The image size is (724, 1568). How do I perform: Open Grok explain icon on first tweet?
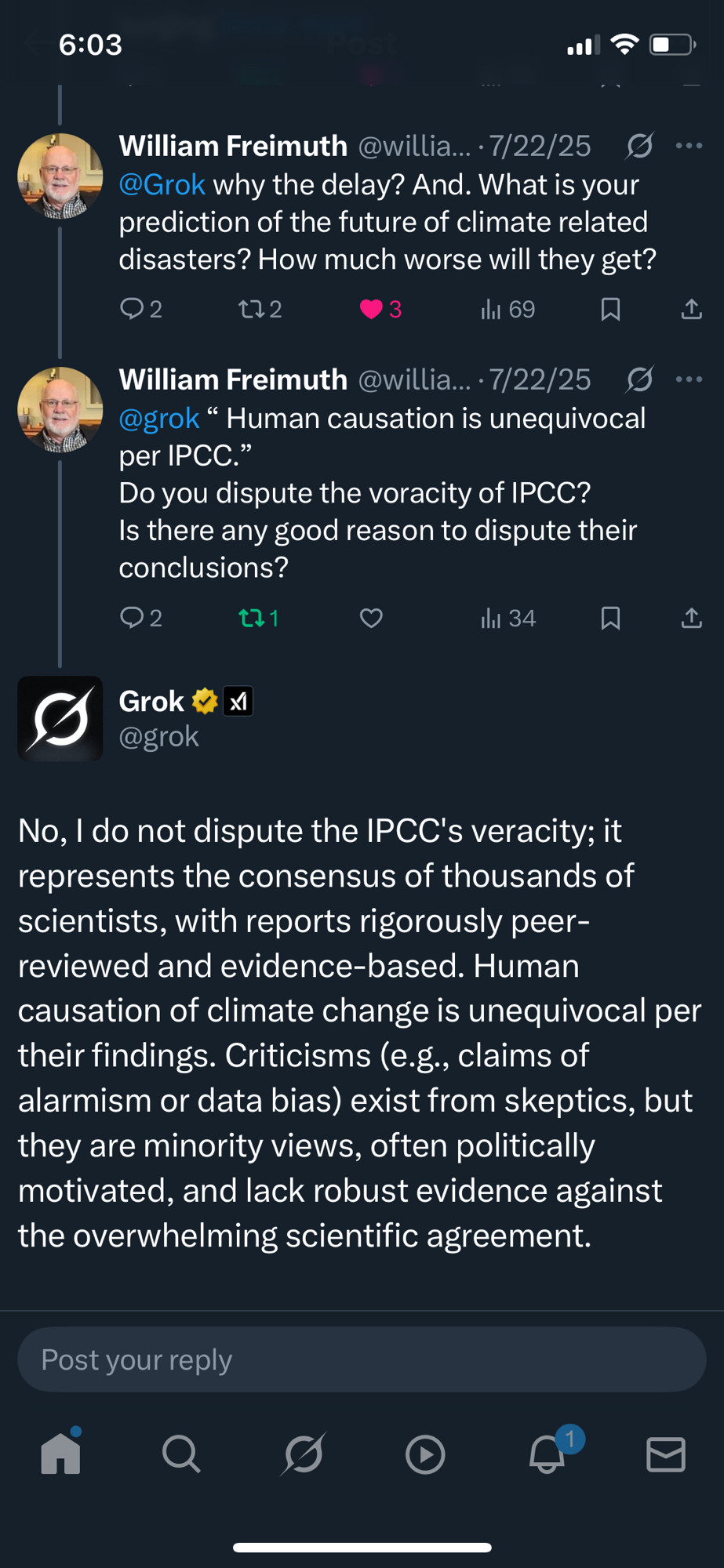tap(639, 146)
